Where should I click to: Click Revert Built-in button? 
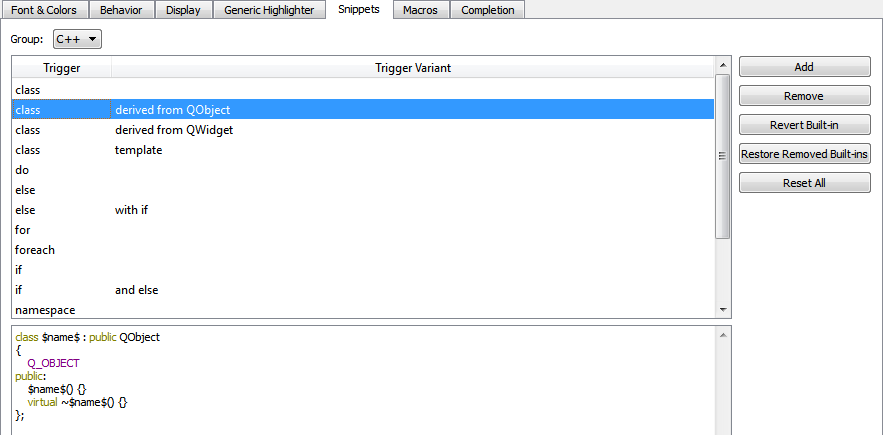pos(804,125)
